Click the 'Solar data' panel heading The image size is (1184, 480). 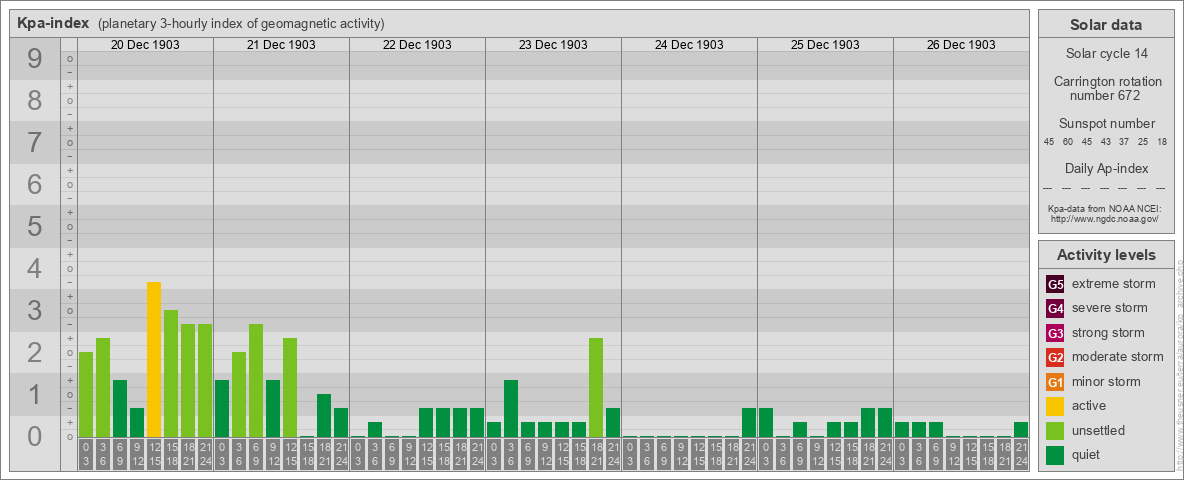click(x=1106, y=25)
